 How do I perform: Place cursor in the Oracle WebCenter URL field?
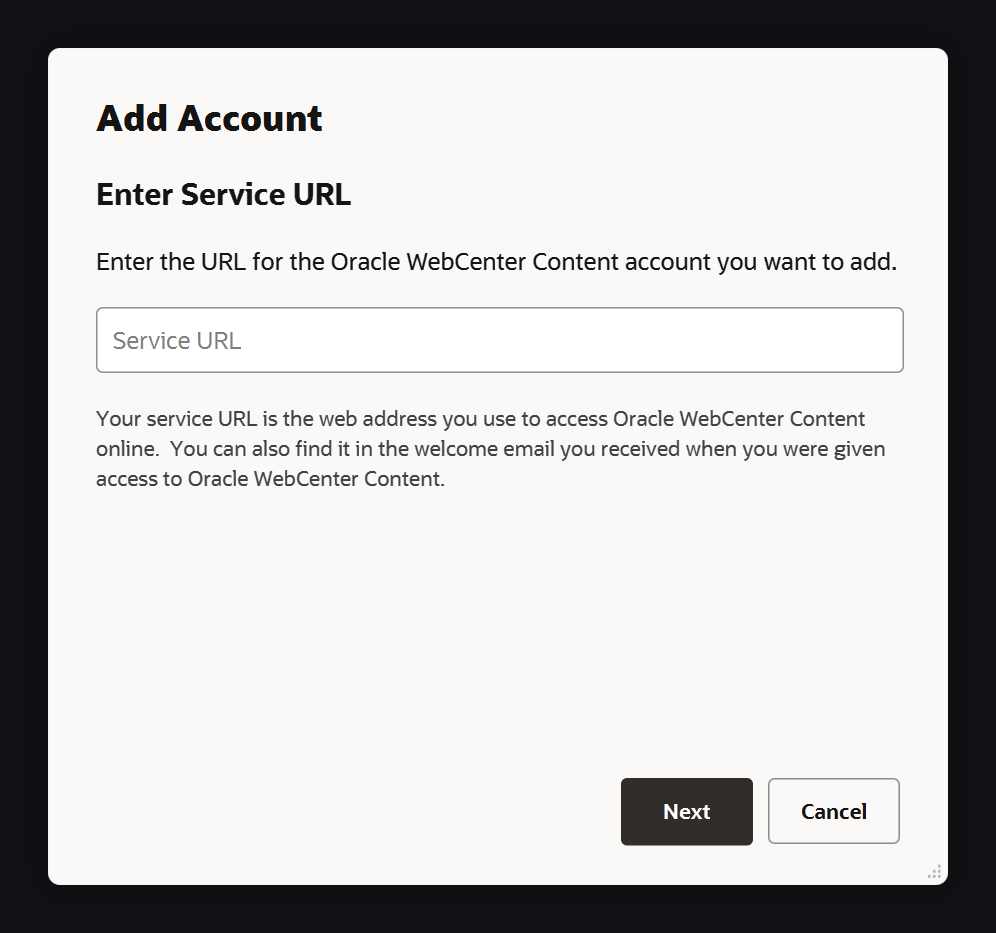click(499, 340)
